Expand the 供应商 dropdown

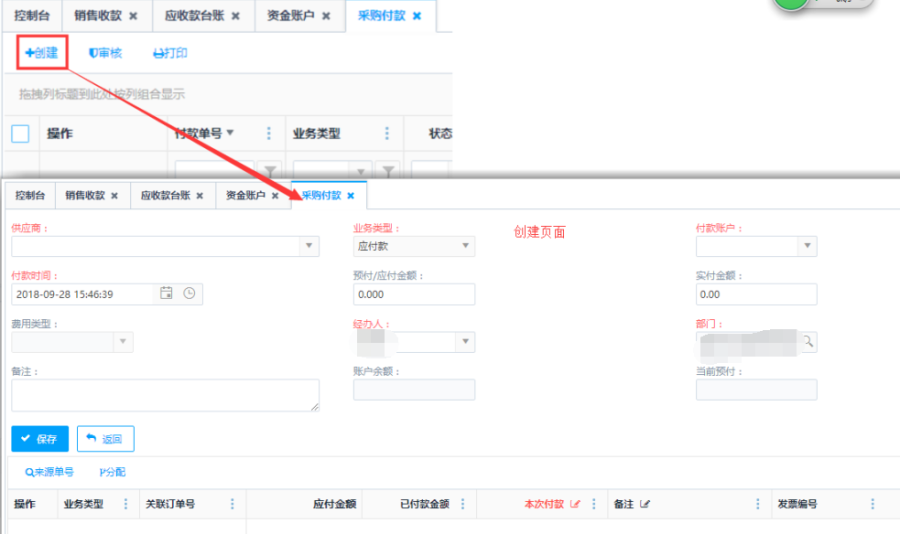(308, 246)
